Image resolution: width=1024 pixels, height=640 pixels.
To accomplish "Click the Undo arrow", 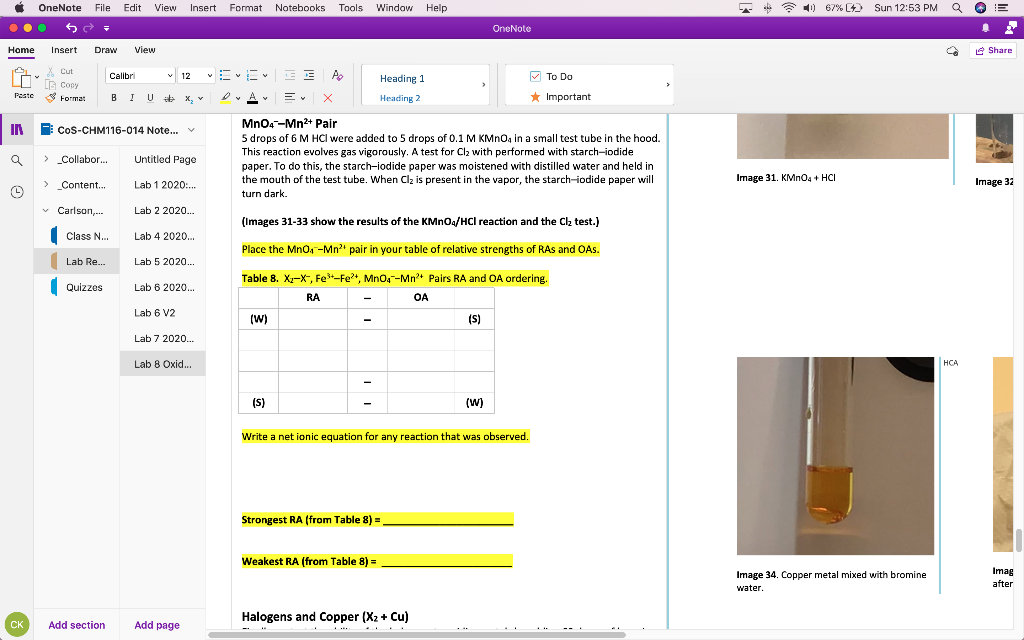I will (71, 27).
